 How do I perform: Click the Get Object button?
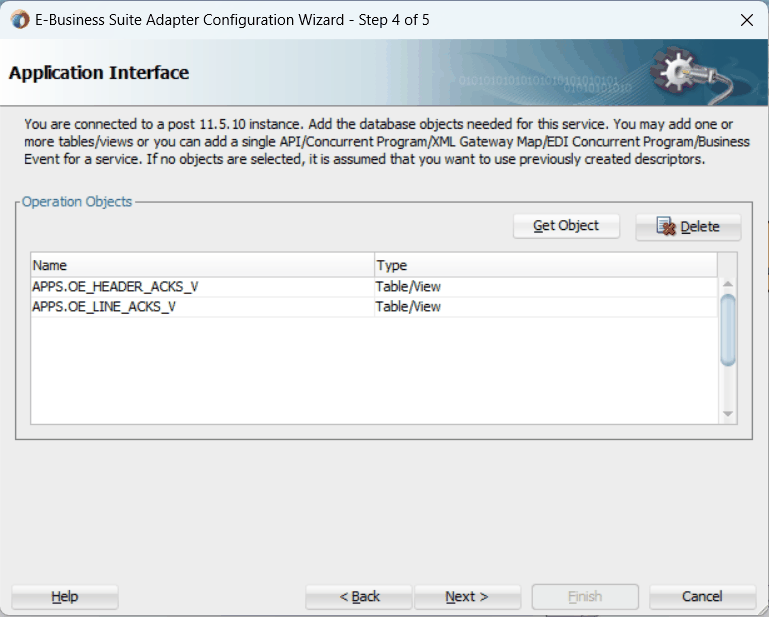point(566,226)
